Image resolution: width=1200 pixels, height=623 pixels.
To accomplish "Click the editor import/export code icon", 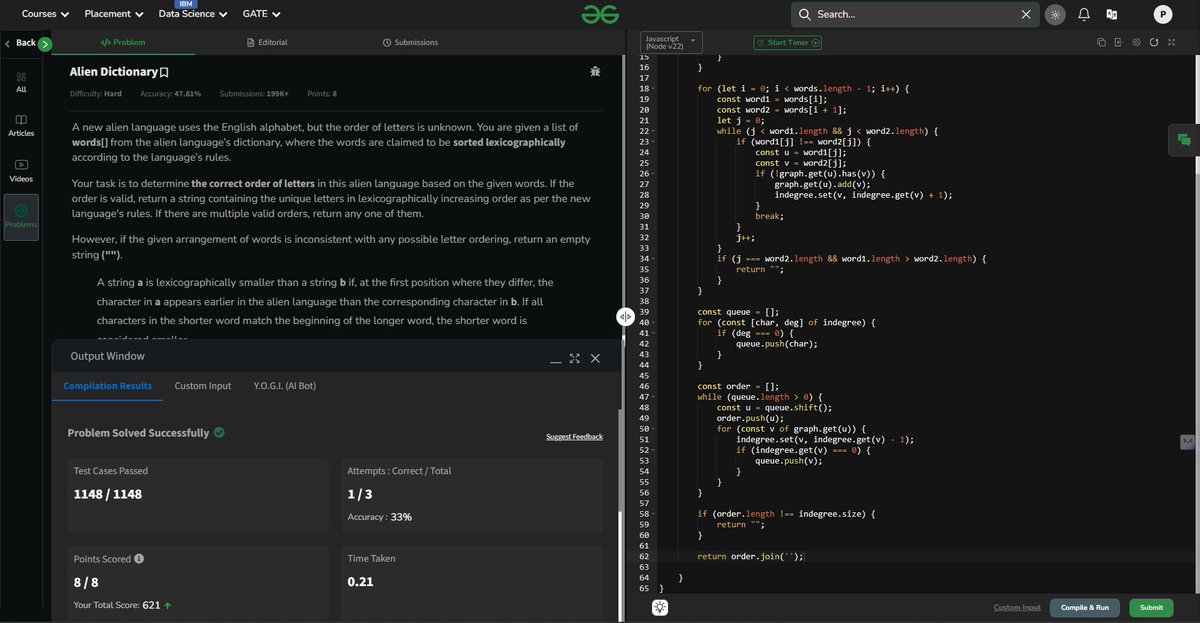I will click(1118, 43).
